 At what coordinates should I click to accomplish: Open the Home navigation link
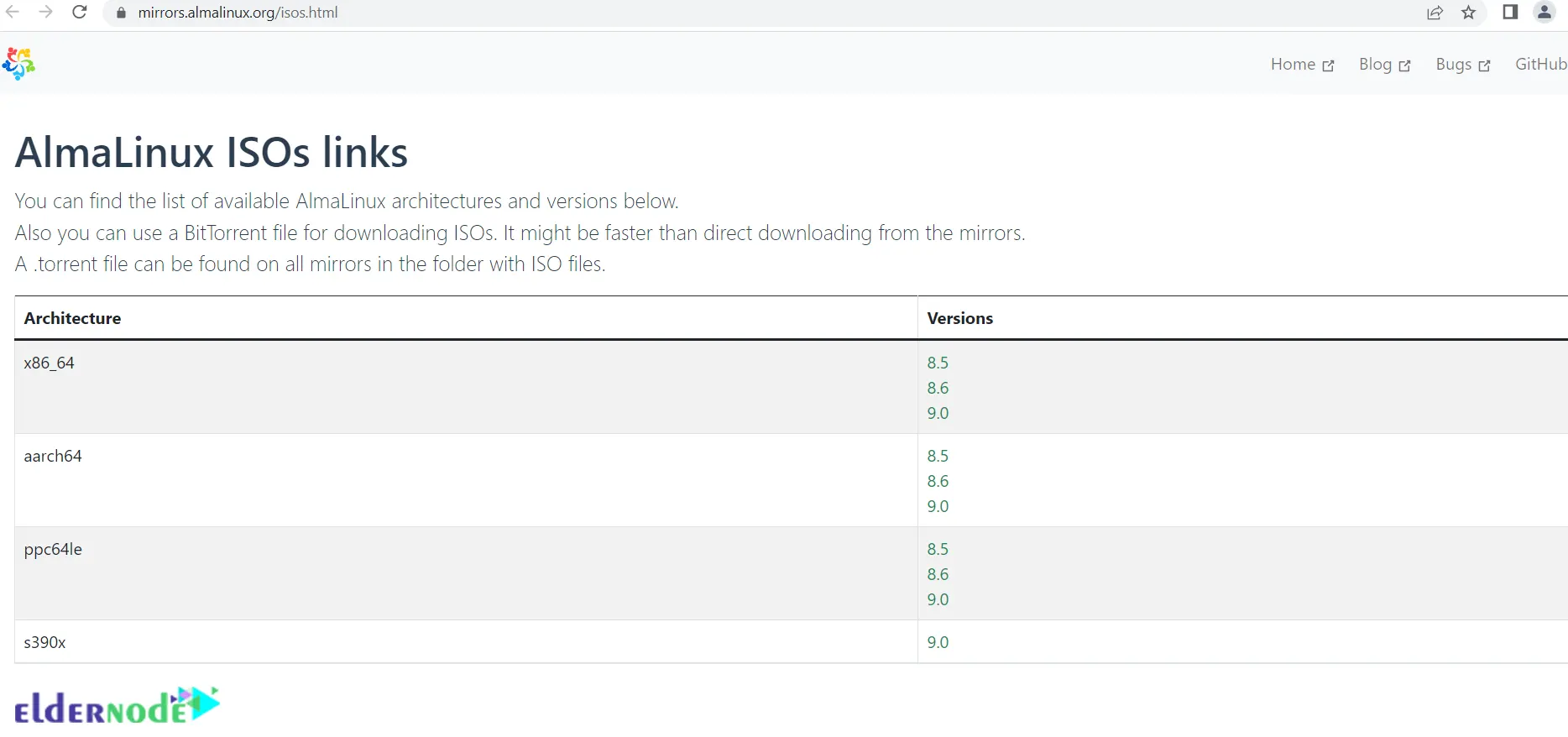[1302, 65]
